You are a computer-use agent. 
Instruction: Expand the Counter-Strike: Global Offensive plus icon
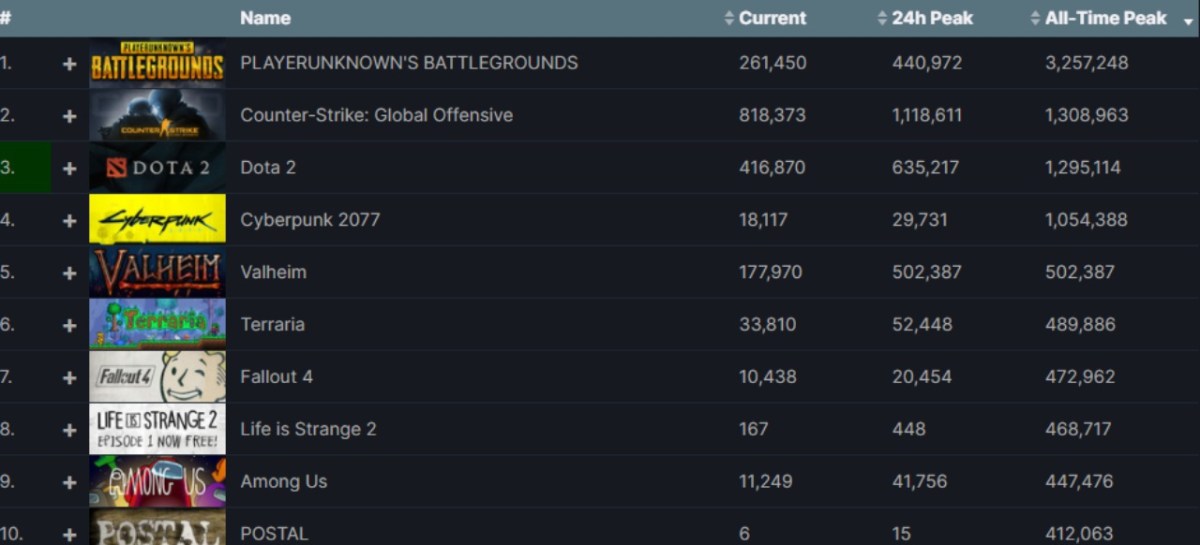[69, 116]
